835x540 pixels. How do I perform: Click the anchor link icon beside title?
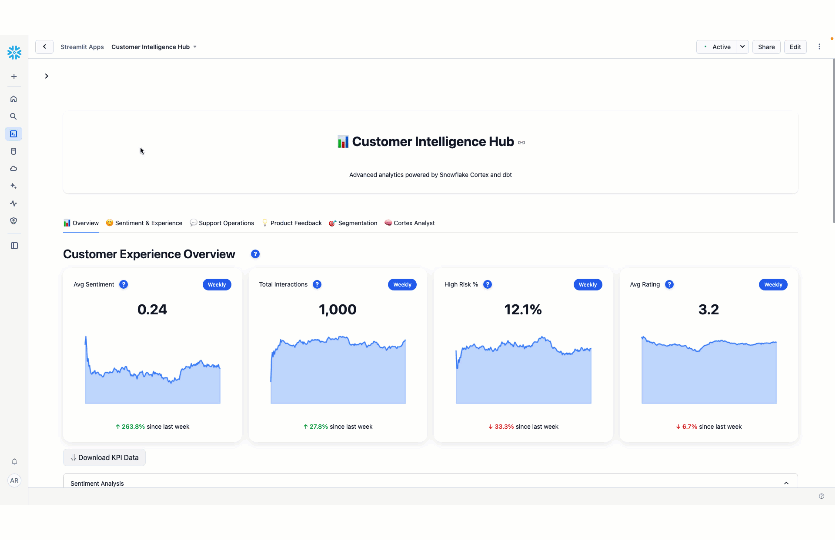pyautogui.click(x=521, y=142)
